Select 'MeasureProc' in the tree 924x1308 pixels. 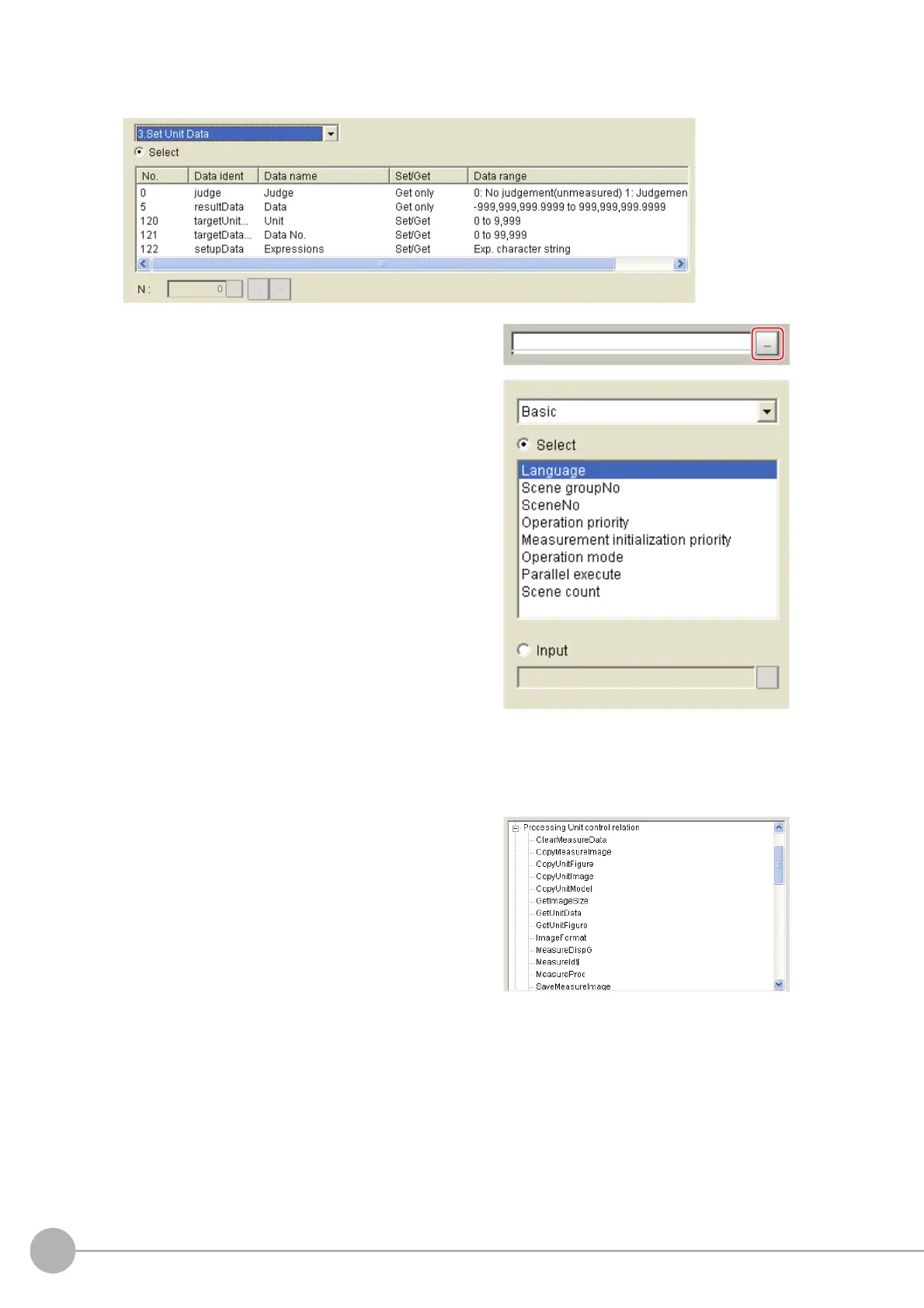[x=560, y=974]
